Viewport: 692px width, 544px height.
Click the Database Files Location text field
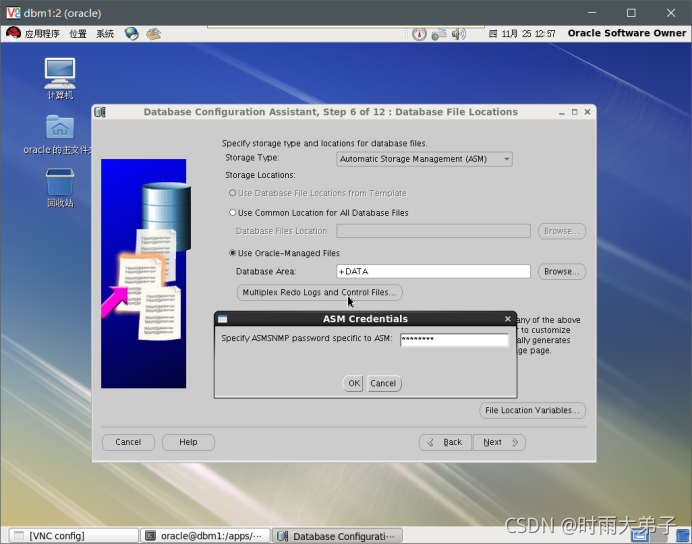(x=433, y=231)
